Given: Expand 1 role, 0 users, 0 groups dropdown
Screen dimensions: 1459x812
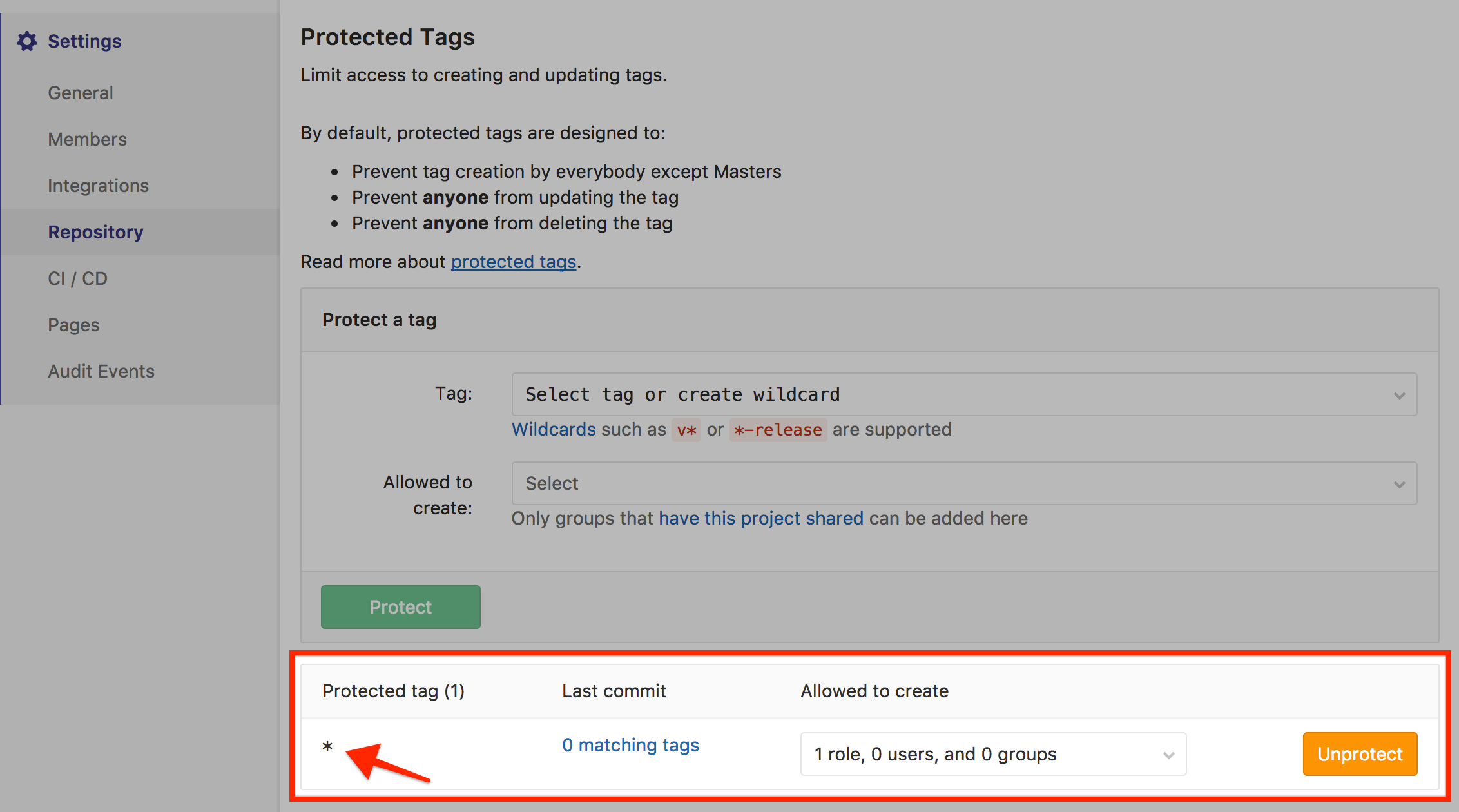Looking at the screenshot, I should click(x=992, y=754).
